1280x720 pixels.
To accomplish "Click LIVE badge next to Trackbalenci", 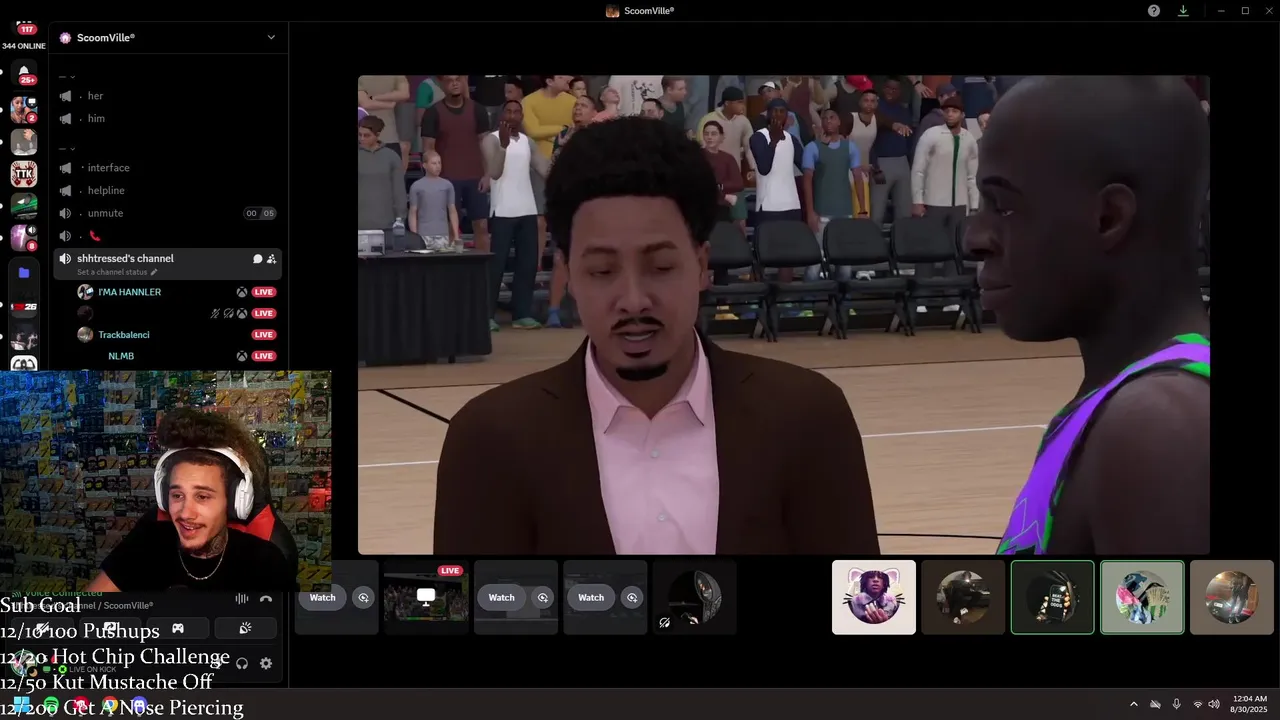I will pos(264,335).
